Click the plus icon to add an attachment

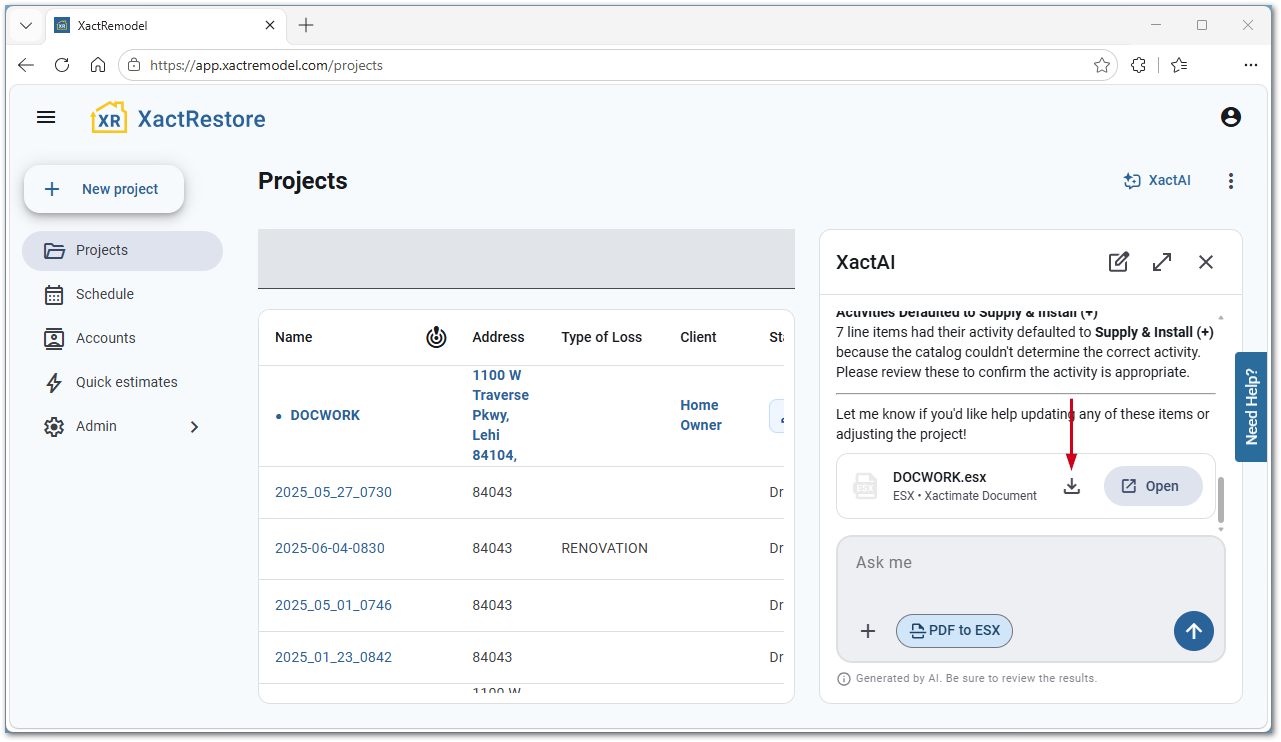coord(868,631)
